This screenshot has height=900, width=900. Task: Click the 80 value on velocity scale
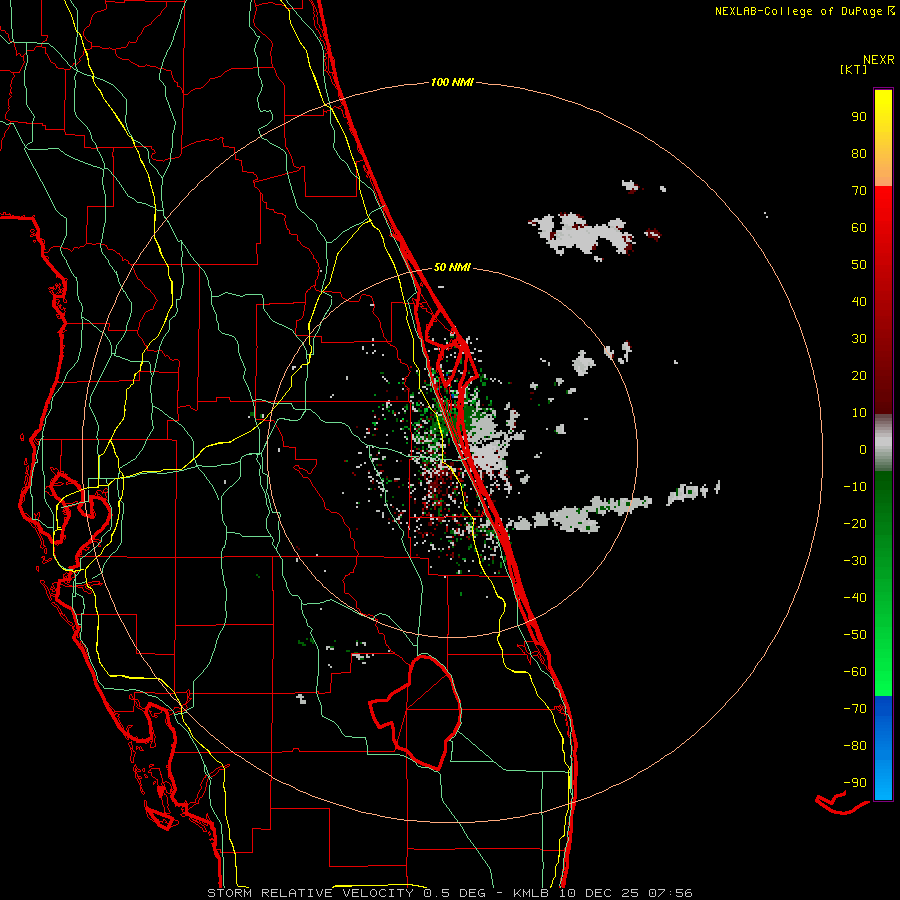859,153
